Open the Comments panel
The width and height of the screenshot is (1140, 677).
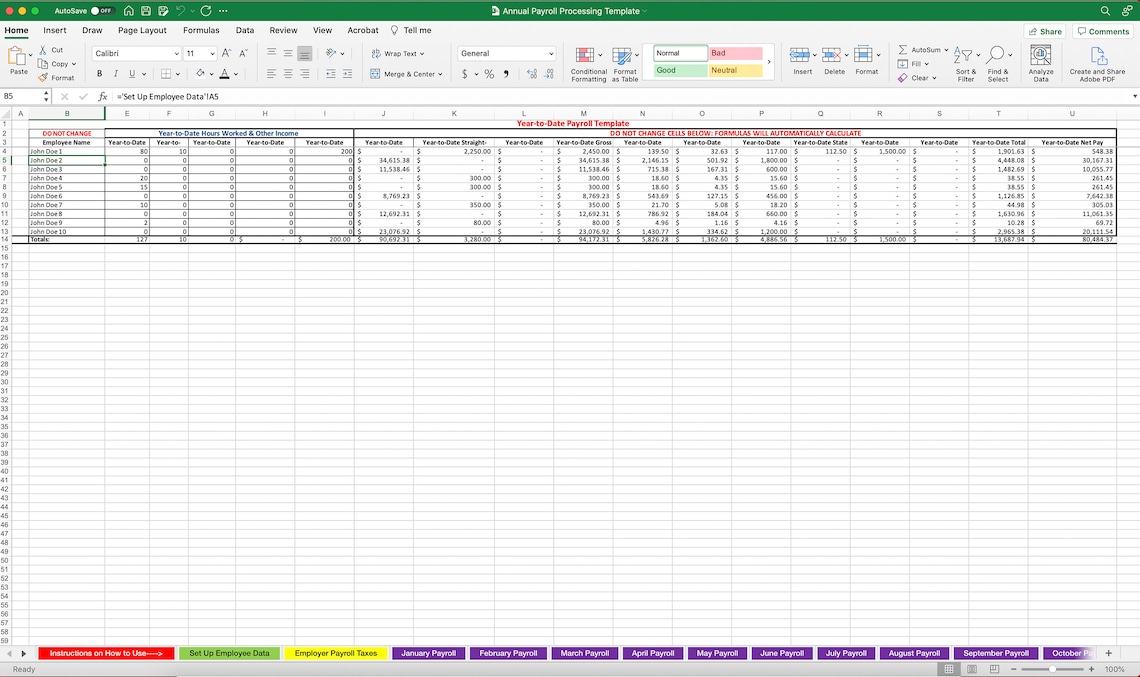coord(1102,31)
